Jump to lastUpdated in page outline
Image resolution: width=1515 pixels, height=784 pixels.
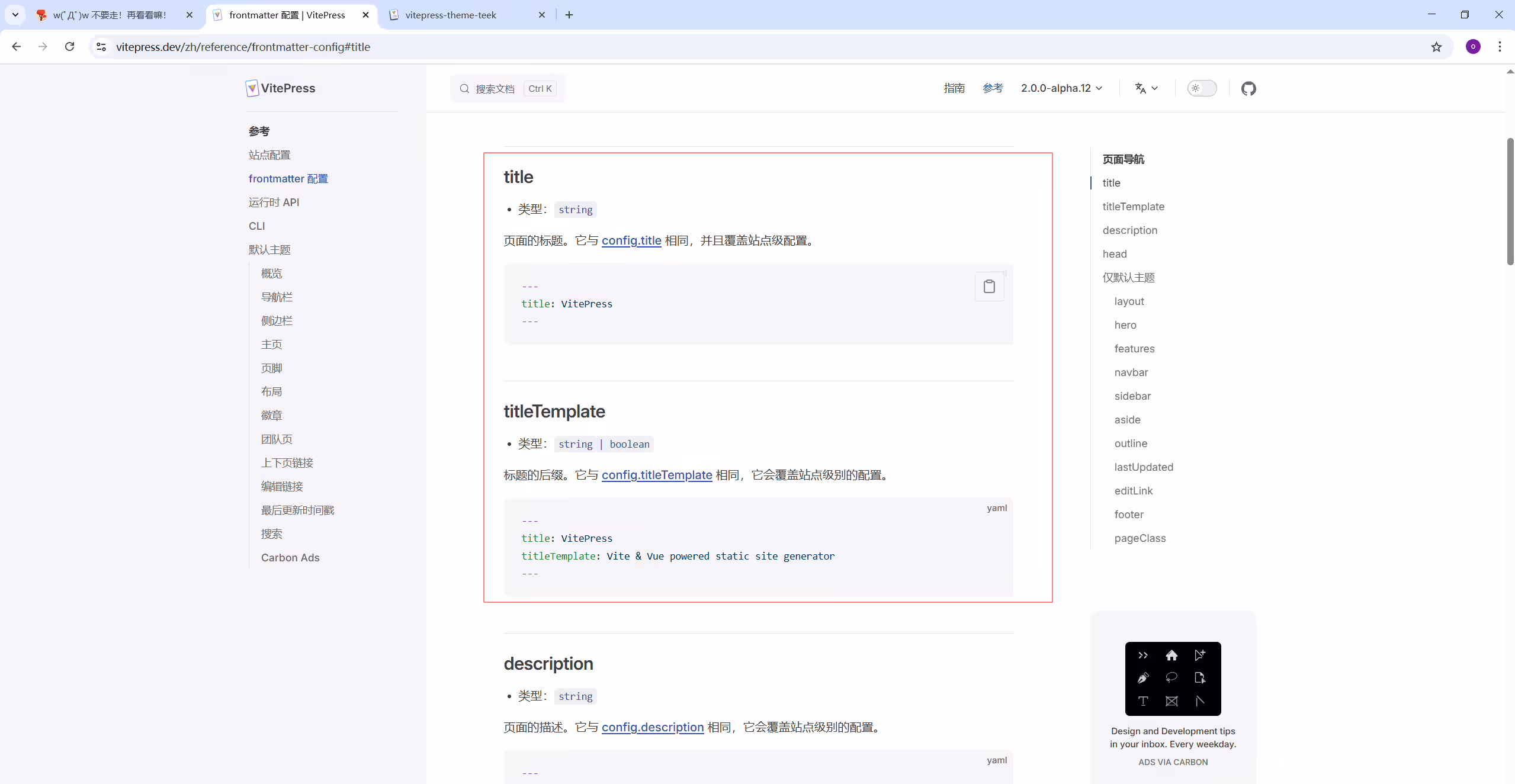[x=1144, y=467]
